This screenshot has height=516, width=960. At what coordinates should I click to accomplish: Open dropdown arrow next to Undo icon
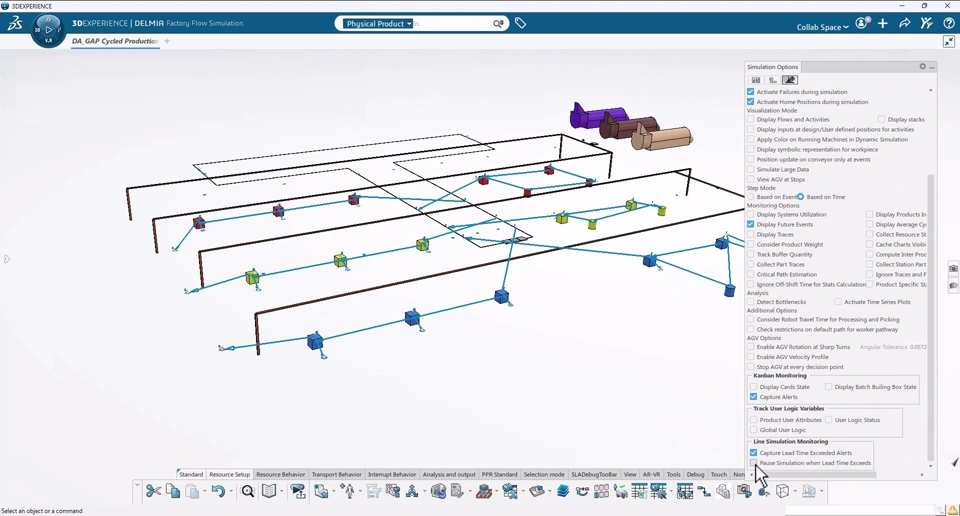[230, 491]
